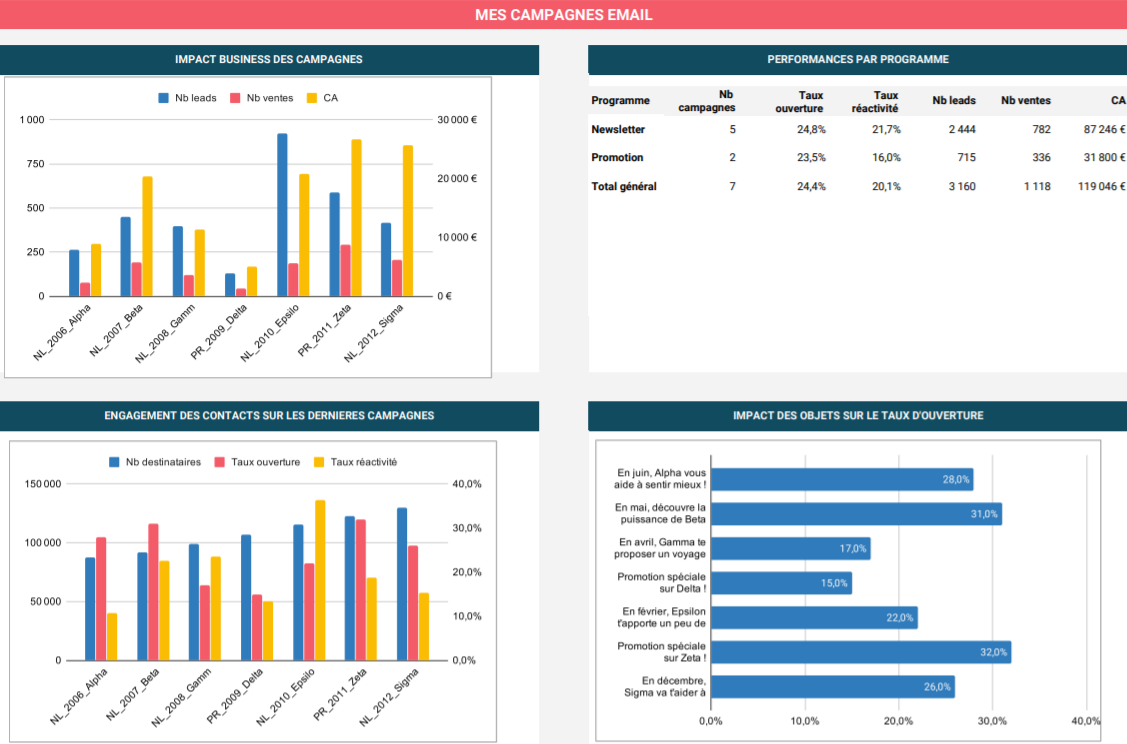Viewport: 1127px width, 744px height.
Task: Click the blue destinataires bar for NL_2012_Sigma
Action: pos(402,584)
